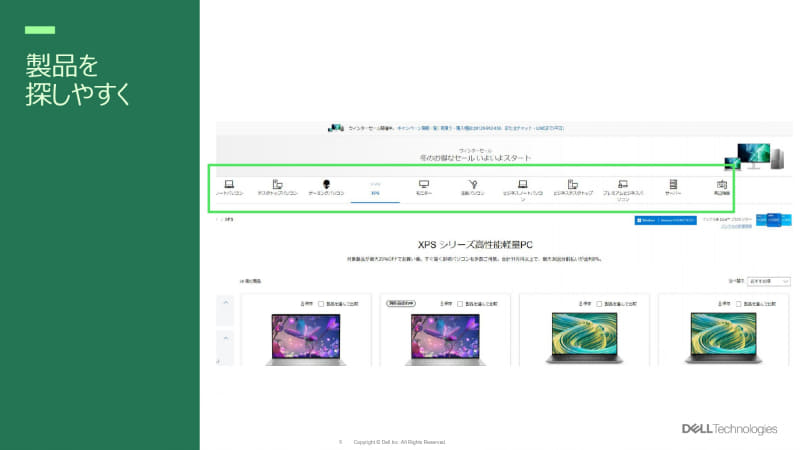Click the monitor and PC banner image
The height and width of the screenshot is (450, 800).
[754, 157]
